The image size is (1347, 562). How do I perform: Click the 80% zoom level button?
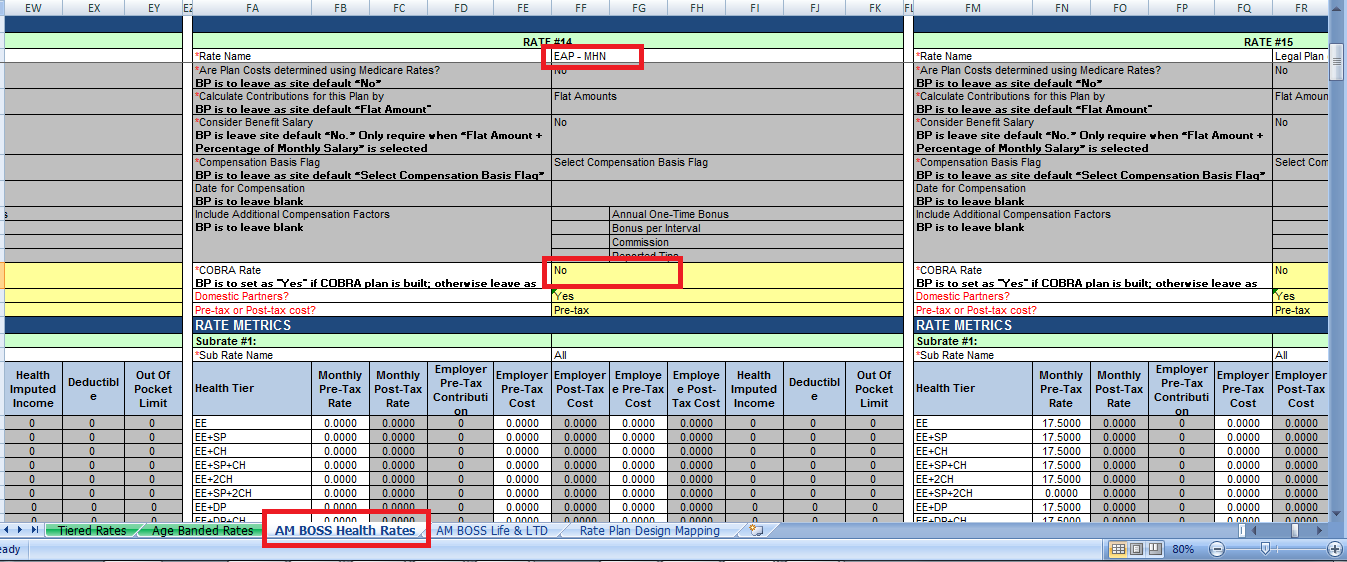click(x=1183, y=549)
